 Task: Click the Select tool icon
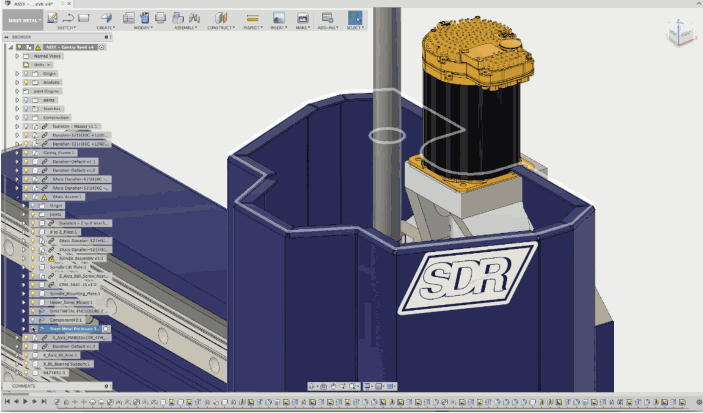[x=355, y=17]
